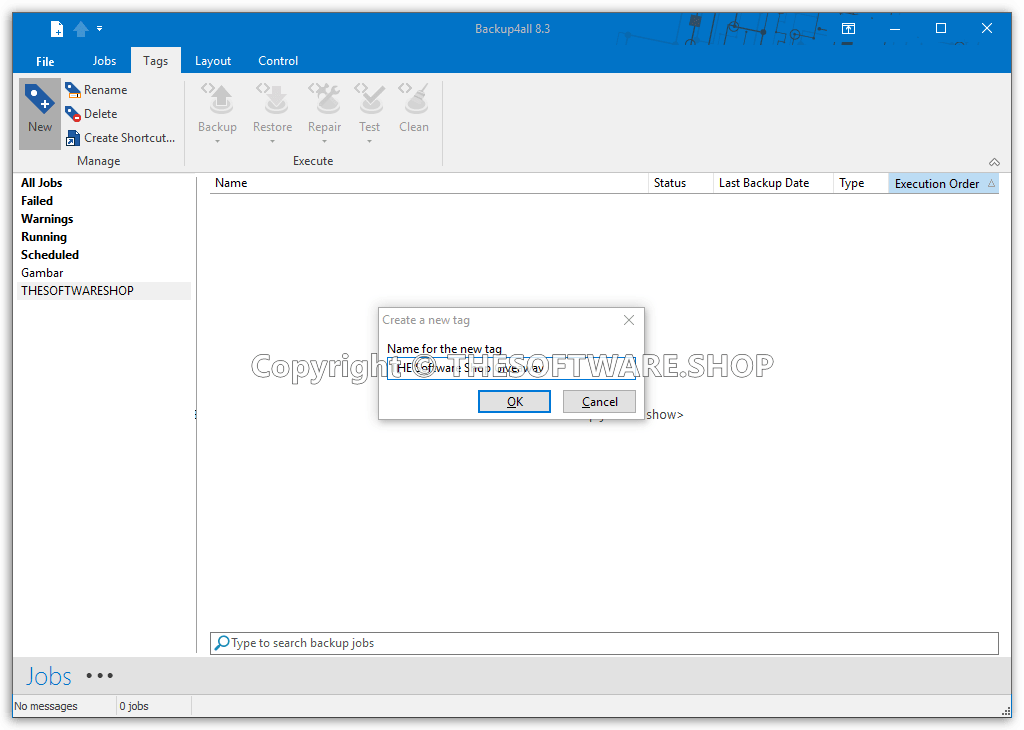The width and height of the screenshot is (1024, 730).
Task: Click the new document icon in title bar
Action: (x=57, y=29)
